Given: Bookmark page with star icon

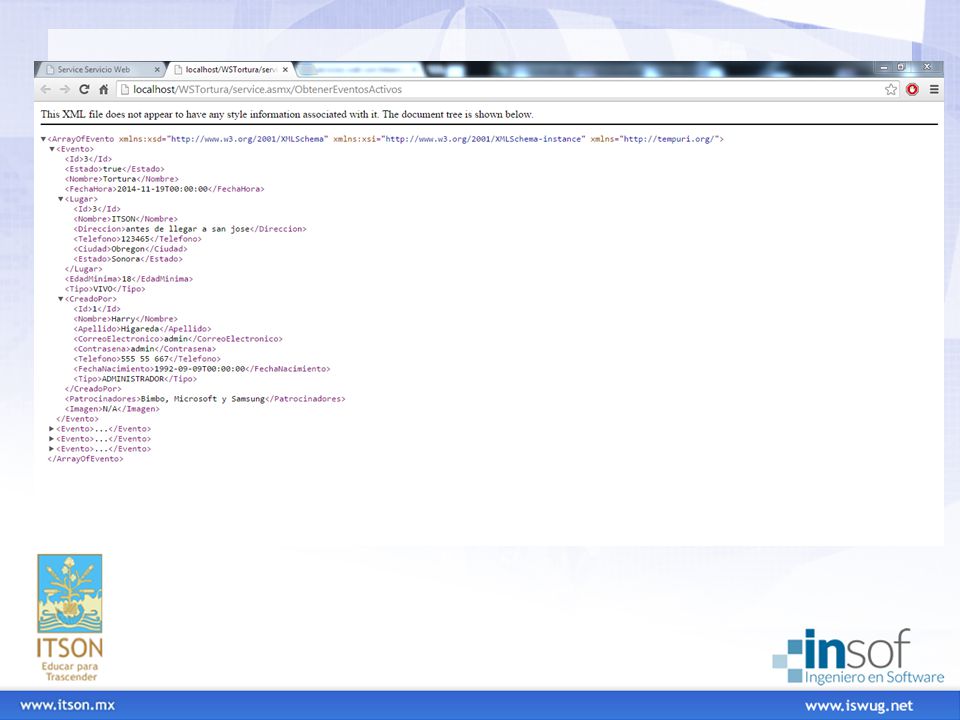Looking at the screenshot, I should point(891,89).
